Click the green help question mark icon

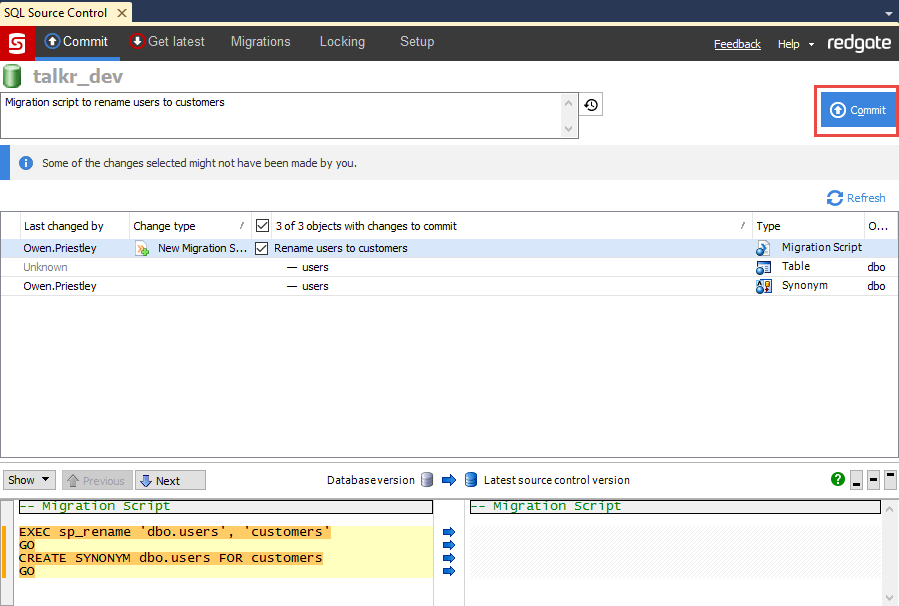(837, 480)
